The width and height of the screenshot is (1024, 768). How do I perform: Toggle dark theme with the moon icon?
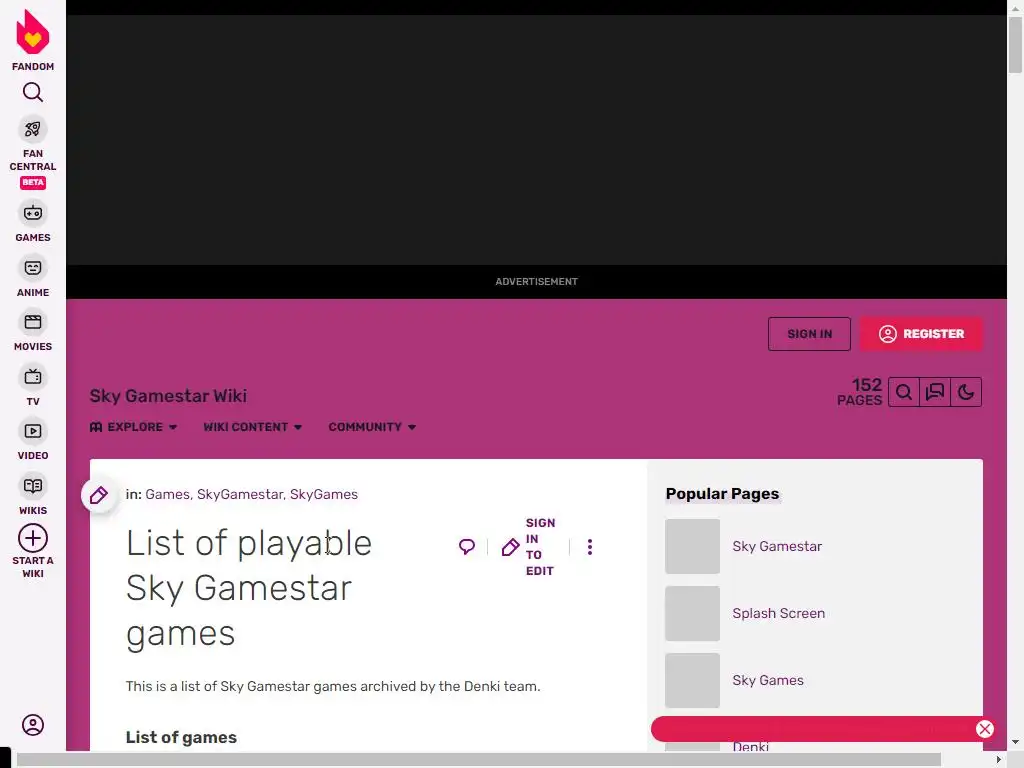point(966,392)
